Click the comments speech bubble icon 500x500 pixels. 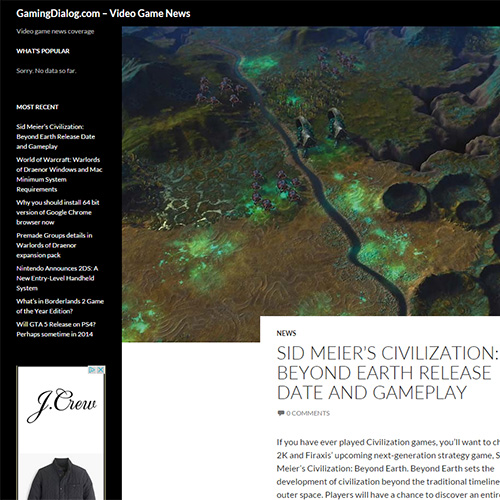pyautogui.click(x=281, y=413)
